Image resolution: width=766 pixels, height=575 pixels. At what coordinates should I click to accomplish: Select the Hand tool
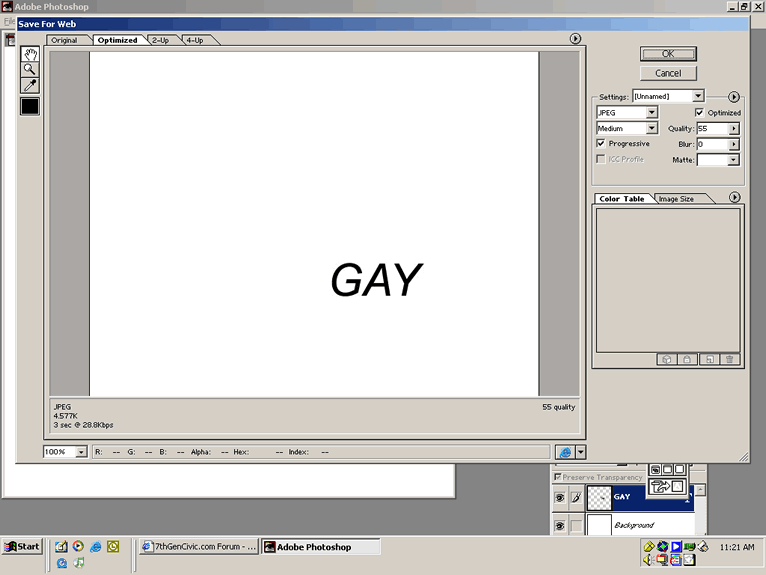[30, 54]
